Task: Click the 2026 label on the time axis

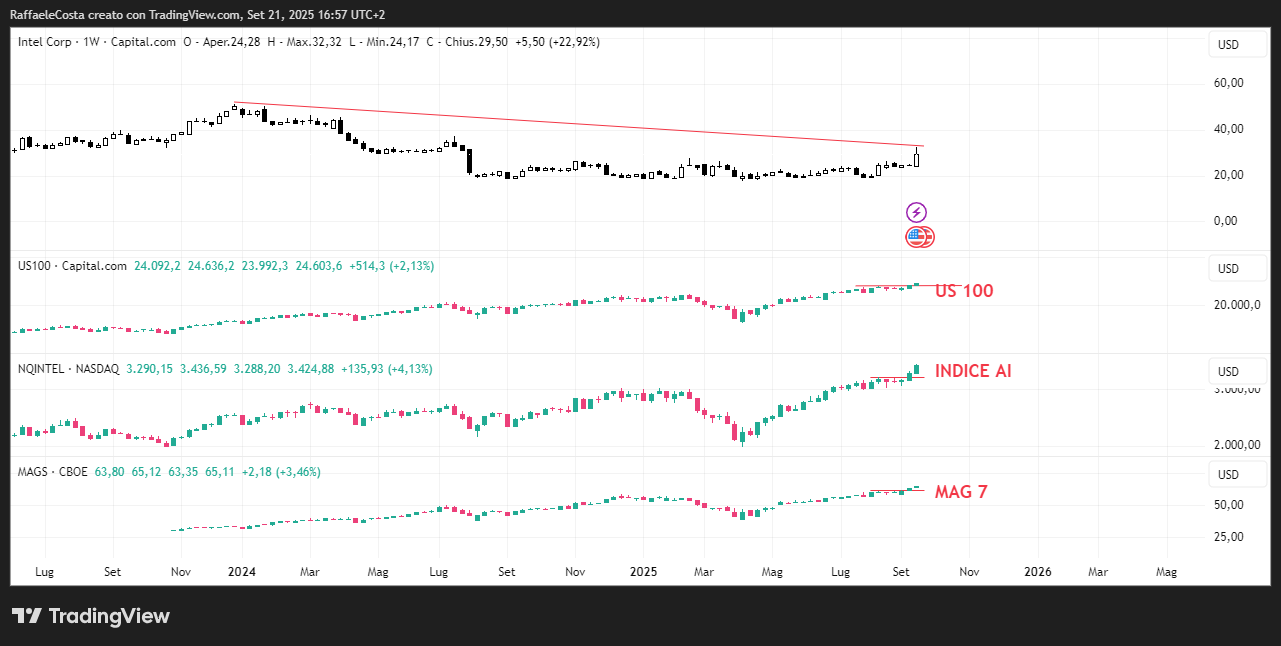Action: coord(1039,572)
